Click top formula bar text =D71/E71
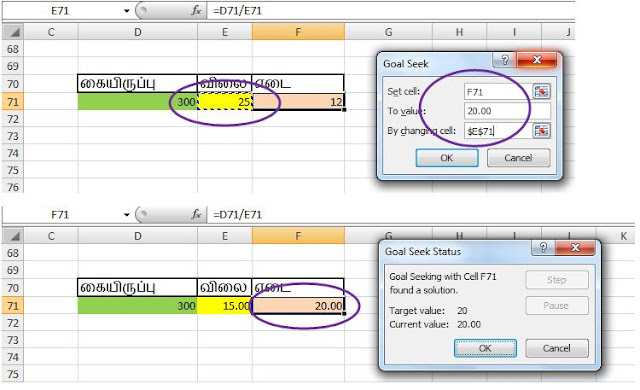 coord(238,11)
